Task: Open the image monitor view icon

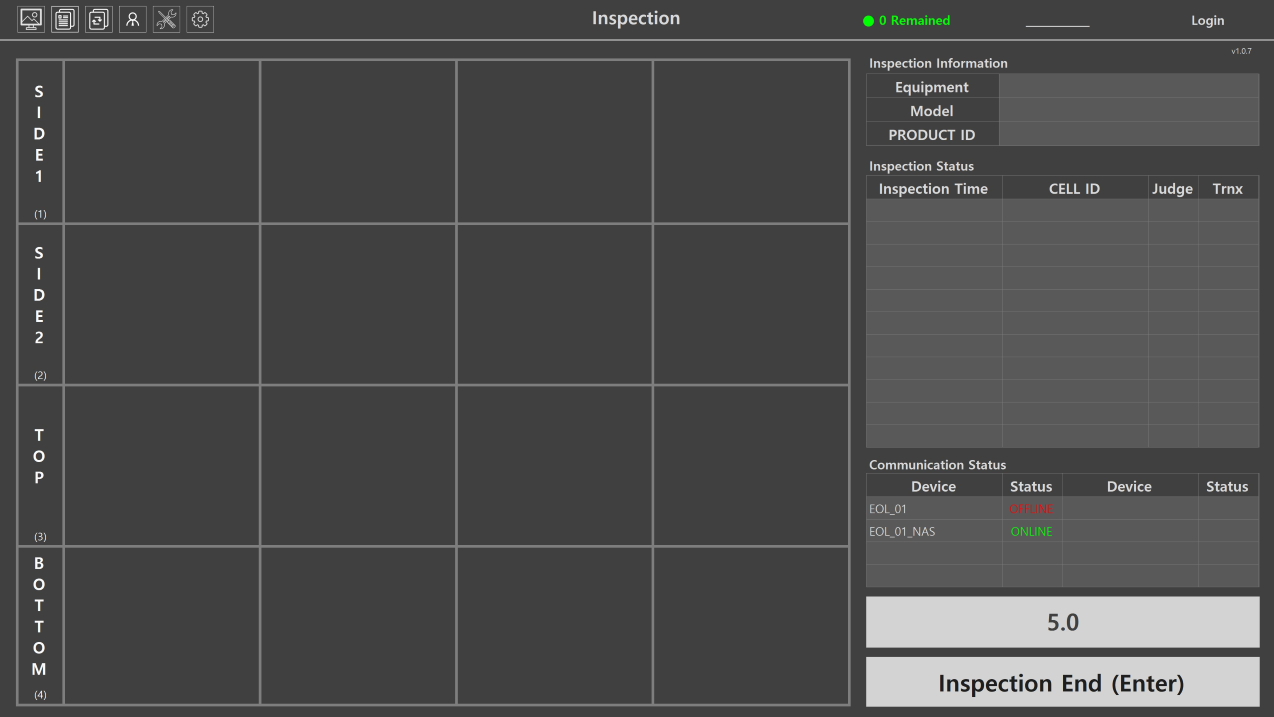Action: pos(31,19)
